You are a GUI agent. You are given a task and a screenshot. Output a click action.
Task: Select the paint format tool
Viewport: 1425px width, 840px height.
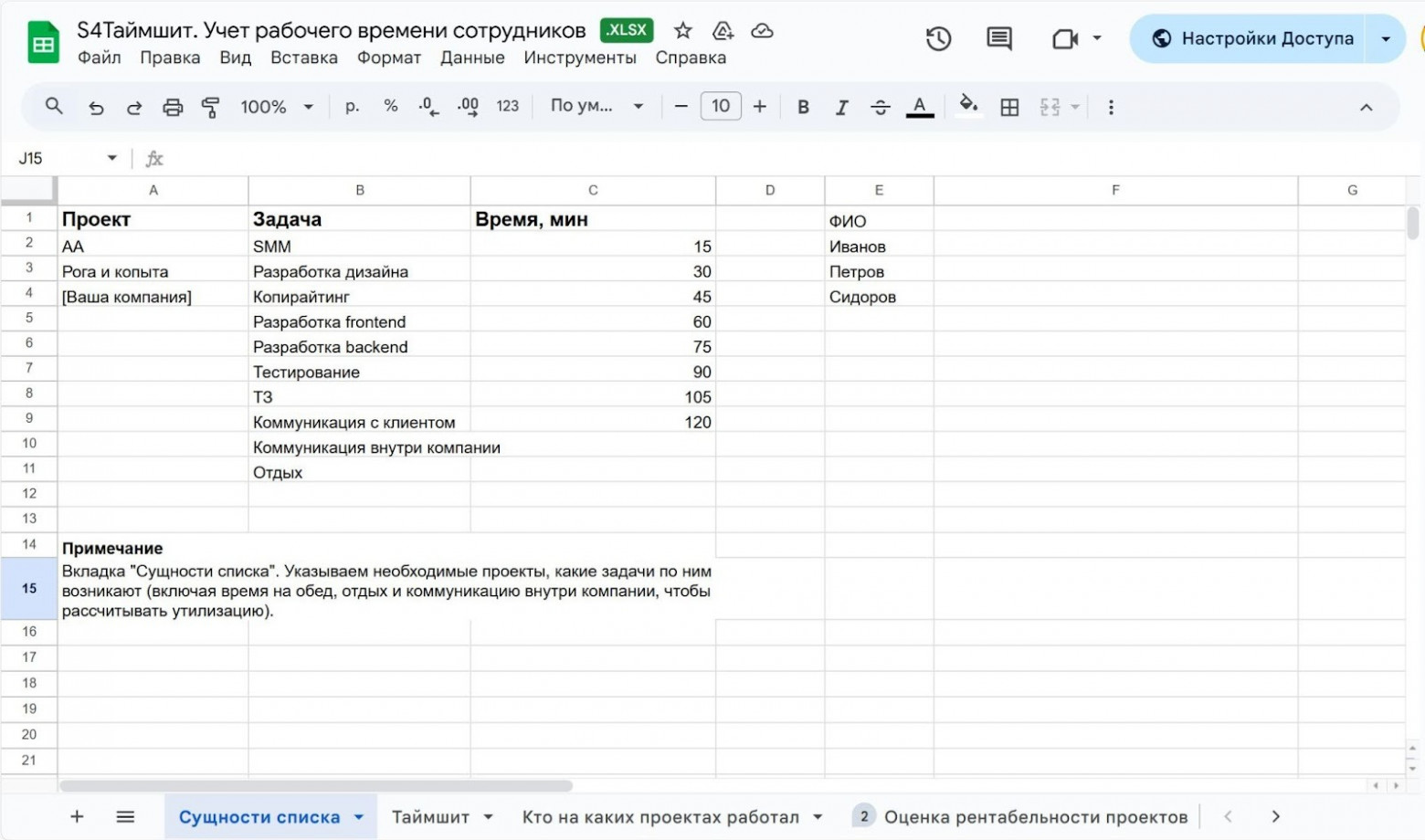[209, 107]
